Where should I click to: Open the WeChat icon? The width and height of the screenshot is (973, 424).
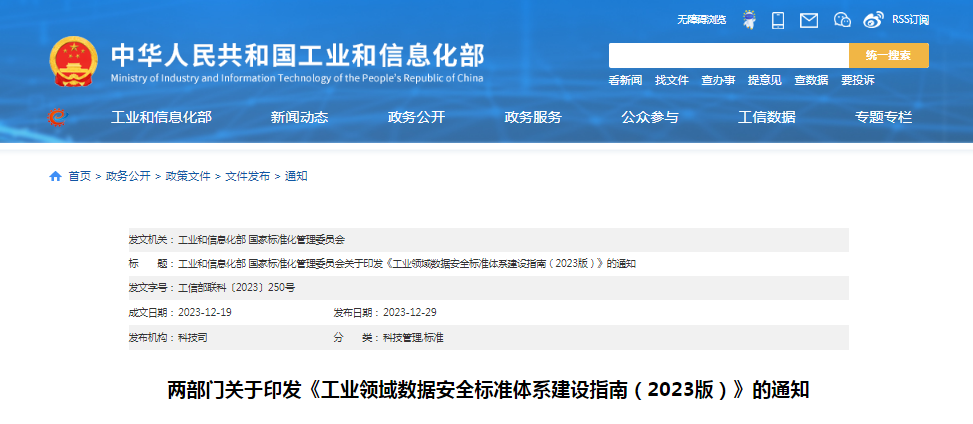(x=842, y=20)
